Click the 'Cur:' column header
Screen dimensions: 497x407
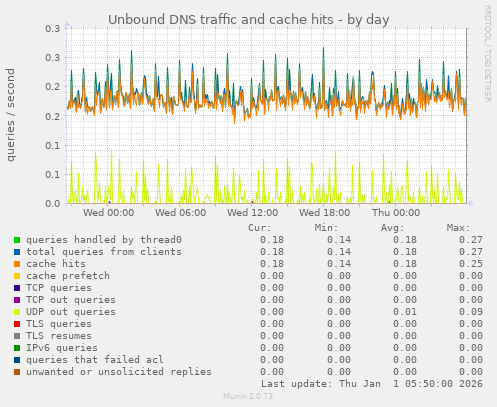[260, 228]
